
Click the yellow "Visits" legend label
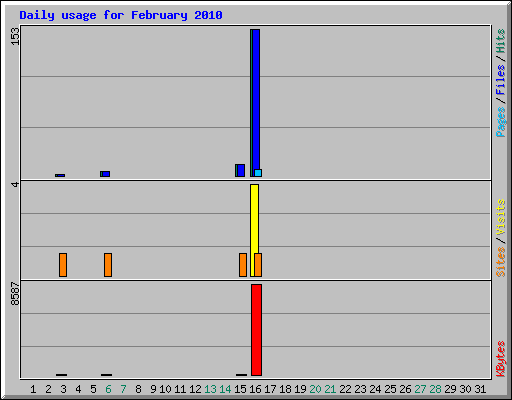click(500, 217)
